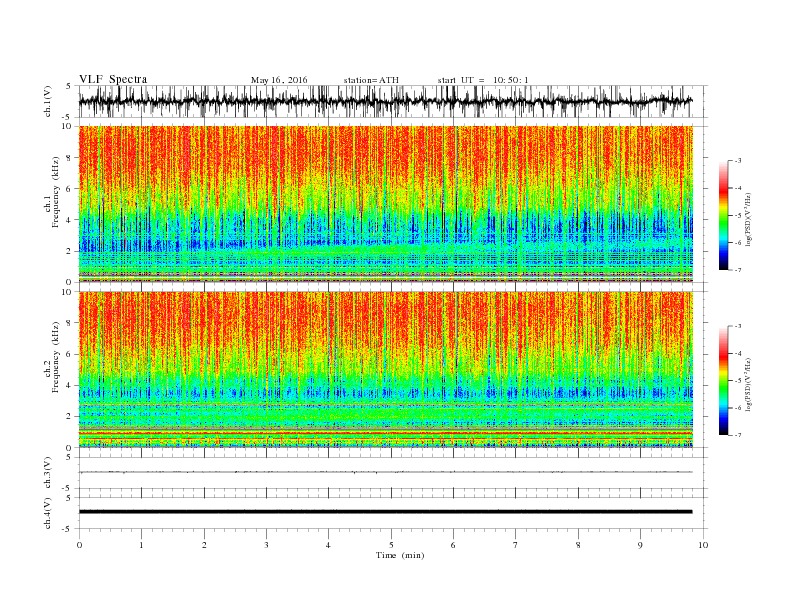Click time axis tick label "5"

391,545
